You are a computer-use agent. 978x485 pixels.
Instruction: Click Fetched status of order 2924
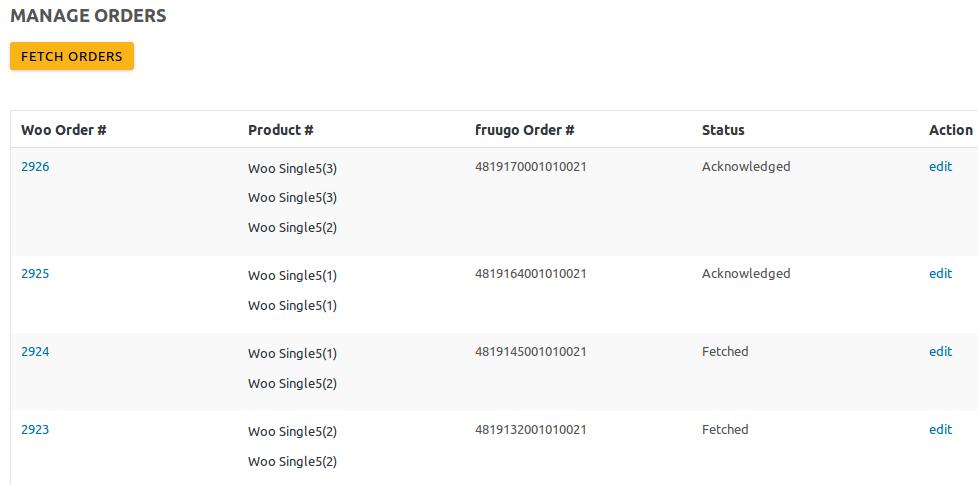tap(725, 352)
